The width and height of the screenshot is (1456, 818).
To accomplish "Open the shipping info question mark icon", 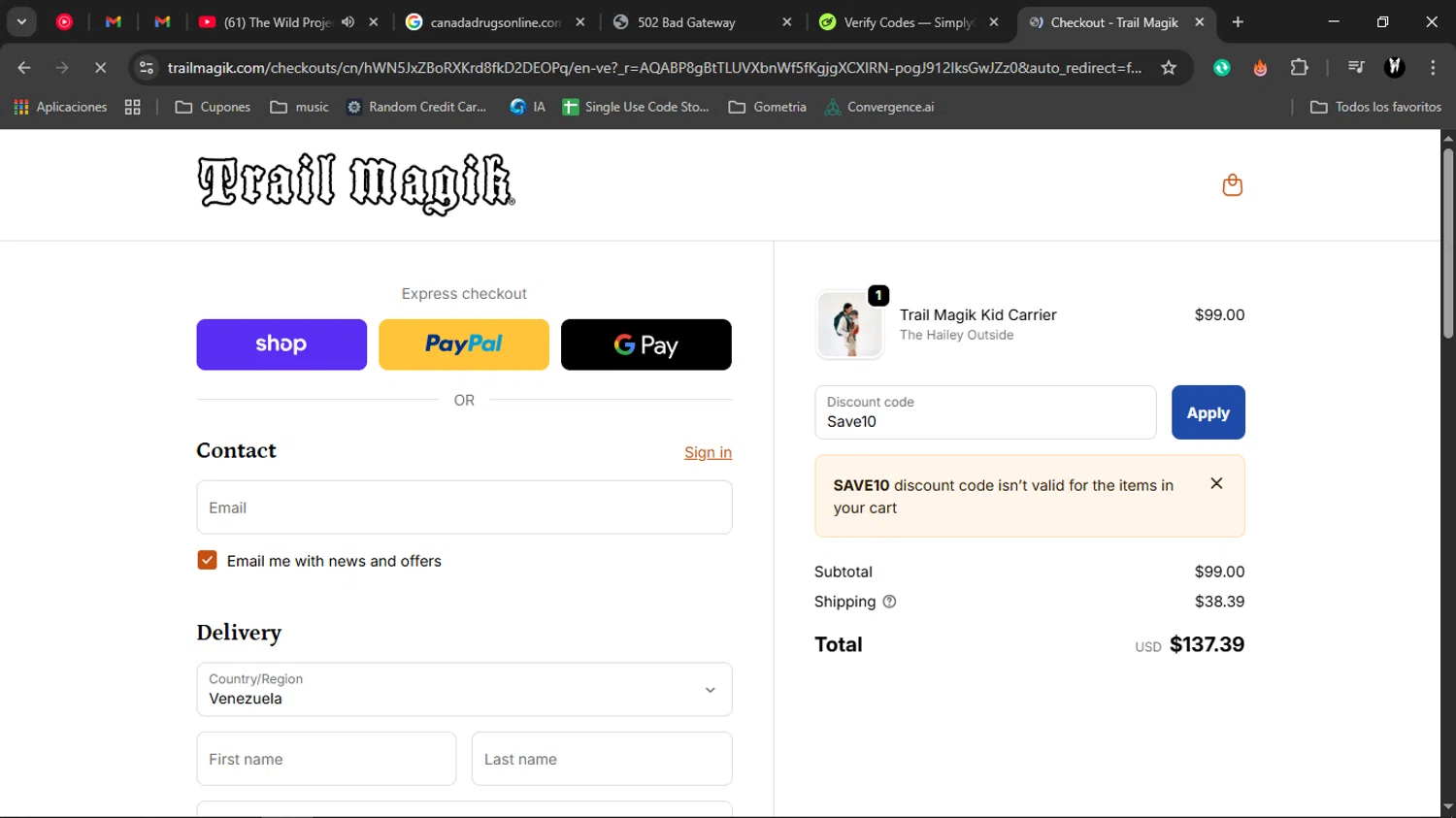I will (889, 602).
